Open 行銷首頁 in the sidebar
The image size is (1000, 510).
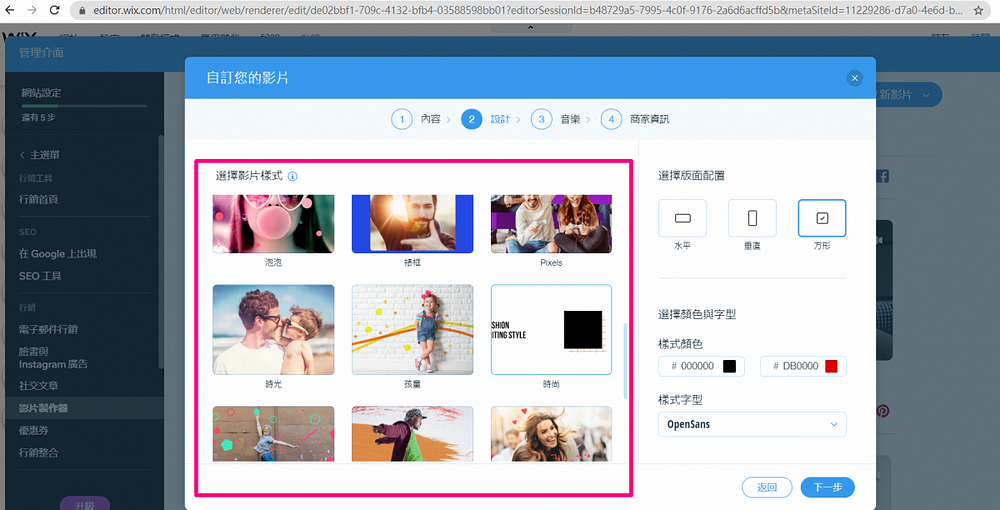point(39,200)
